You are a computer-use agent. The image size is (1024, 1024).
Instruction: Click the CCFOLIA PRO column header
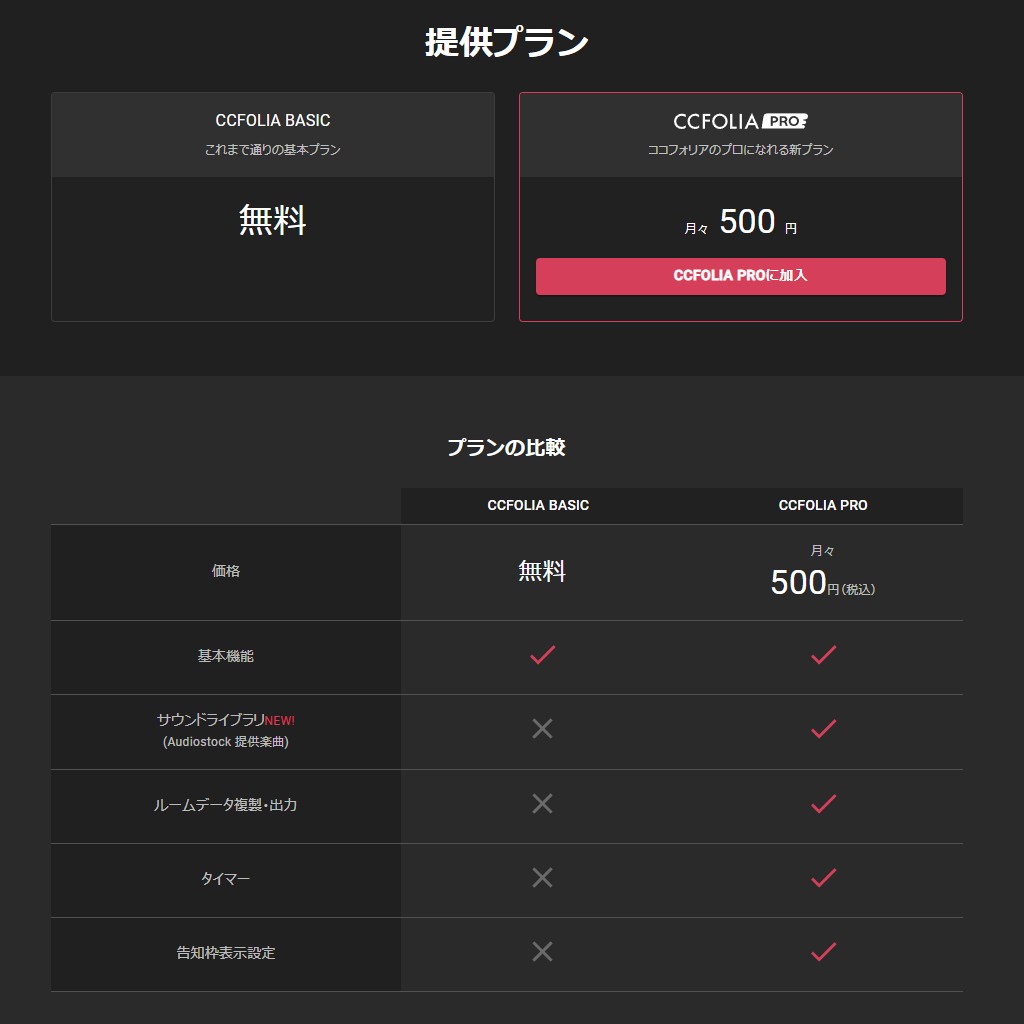(x=823, y=505)
